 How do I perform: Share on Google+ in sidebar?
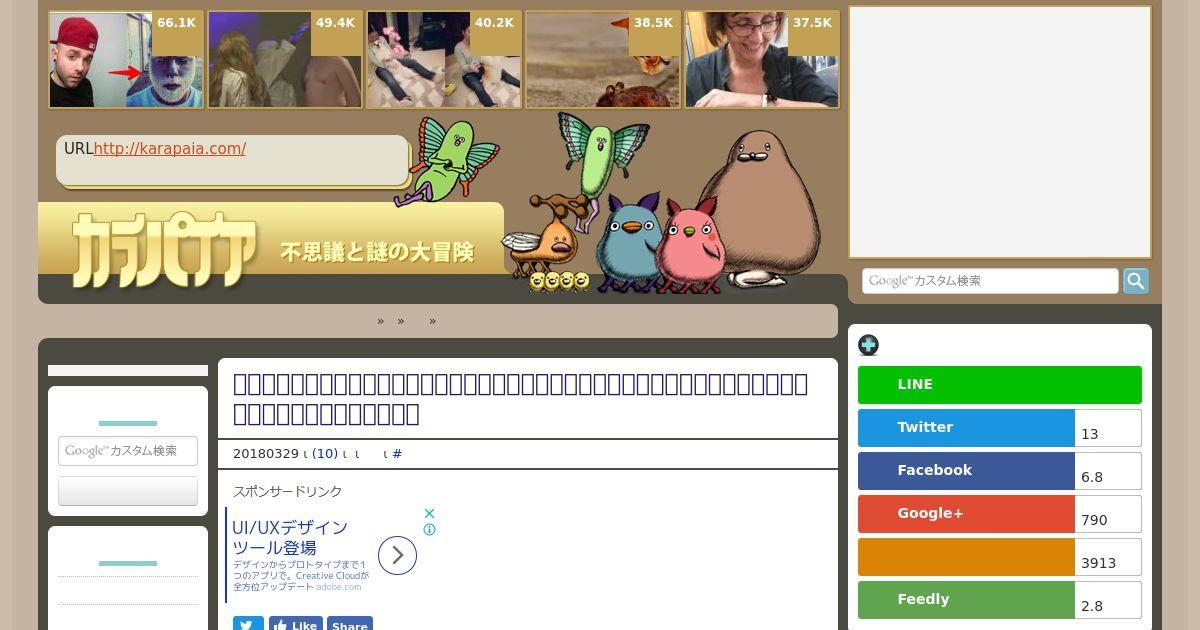pyautogui.click(x=966, y=514)
